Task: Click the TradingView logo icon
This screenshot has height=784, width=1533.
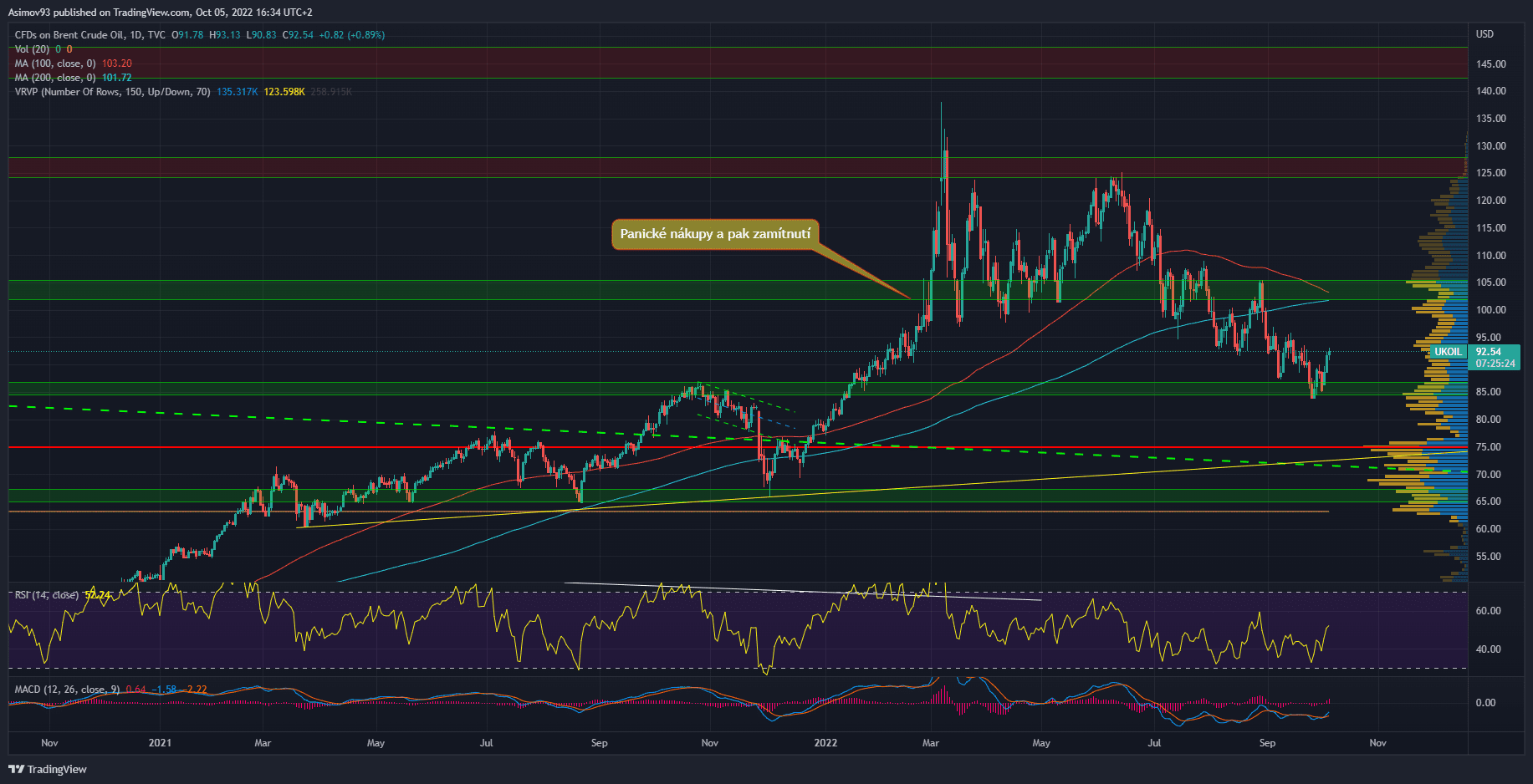Action: point(16,769)
